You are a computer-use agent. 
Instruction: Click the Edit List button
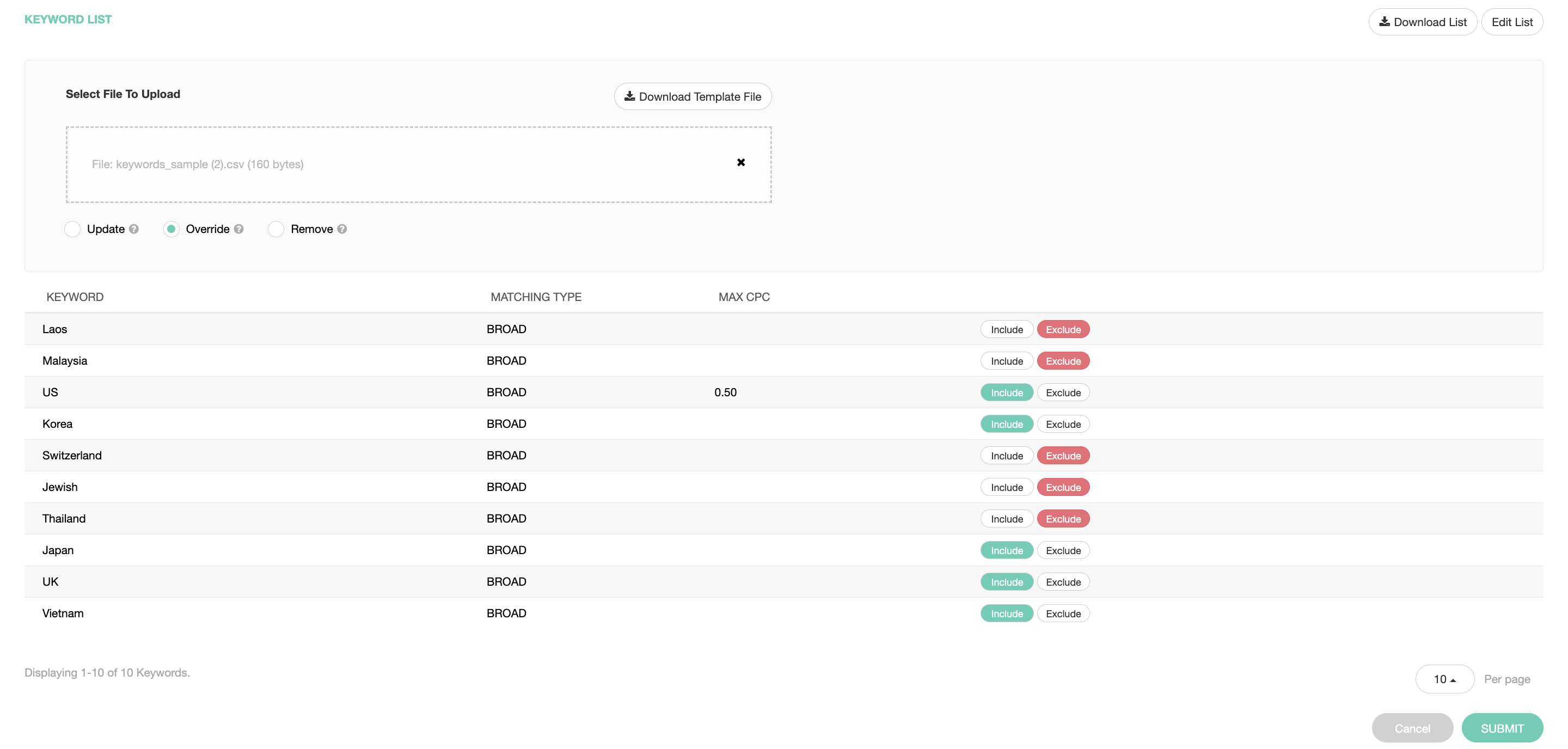[1511, 22]
